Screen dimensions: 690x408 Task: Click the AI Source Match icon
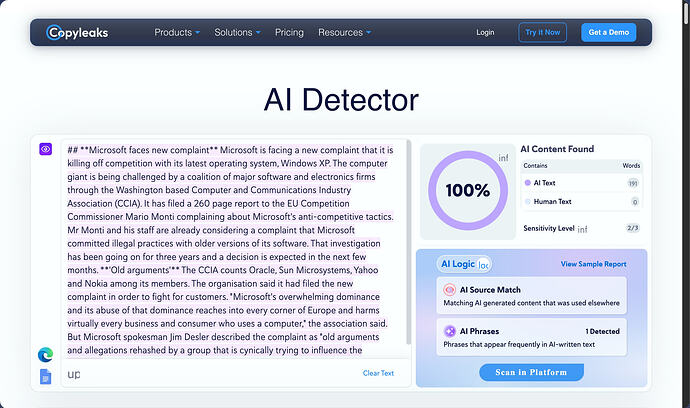[449, 290]
